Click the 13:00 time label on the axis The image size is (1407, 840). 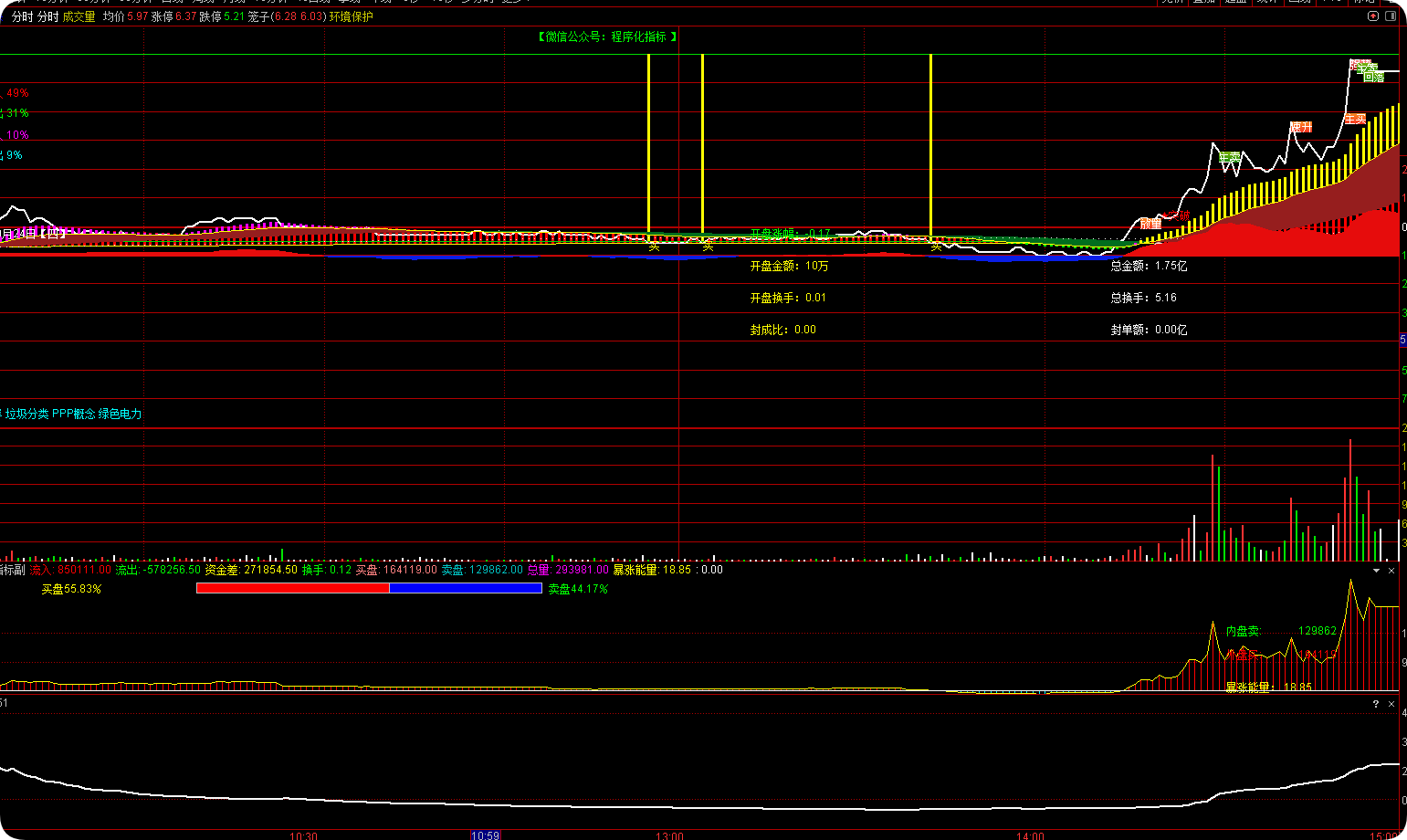tap(668, 835)
